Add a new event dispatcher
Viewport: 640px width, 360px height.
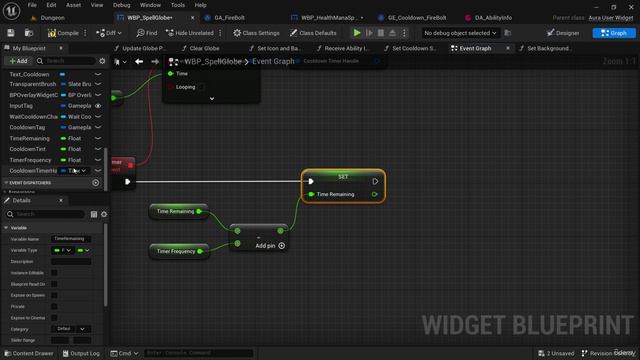[x=96, y=183]
